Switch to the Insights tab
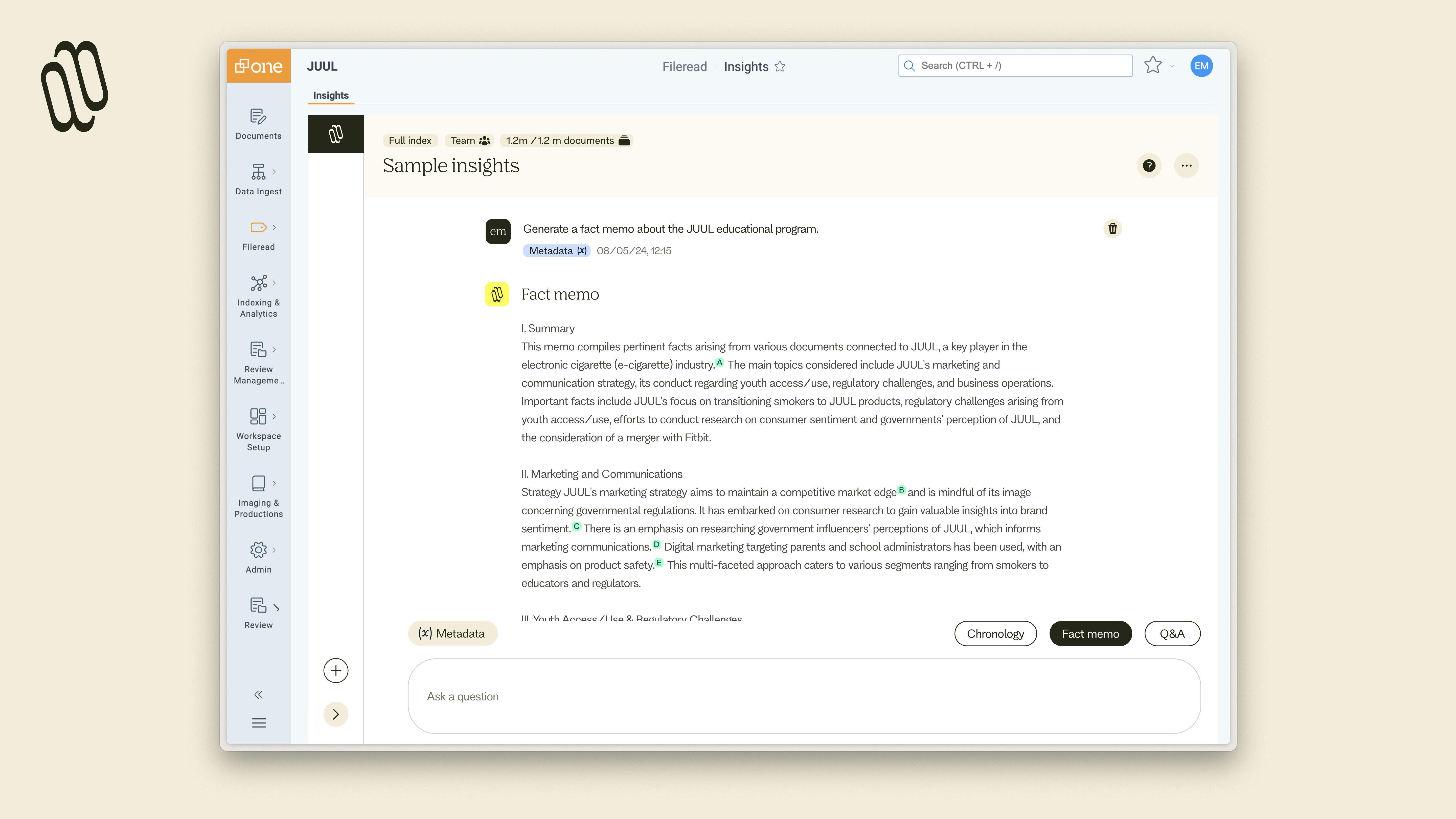This screenshot has height=819, width=1456. (331, 96)
